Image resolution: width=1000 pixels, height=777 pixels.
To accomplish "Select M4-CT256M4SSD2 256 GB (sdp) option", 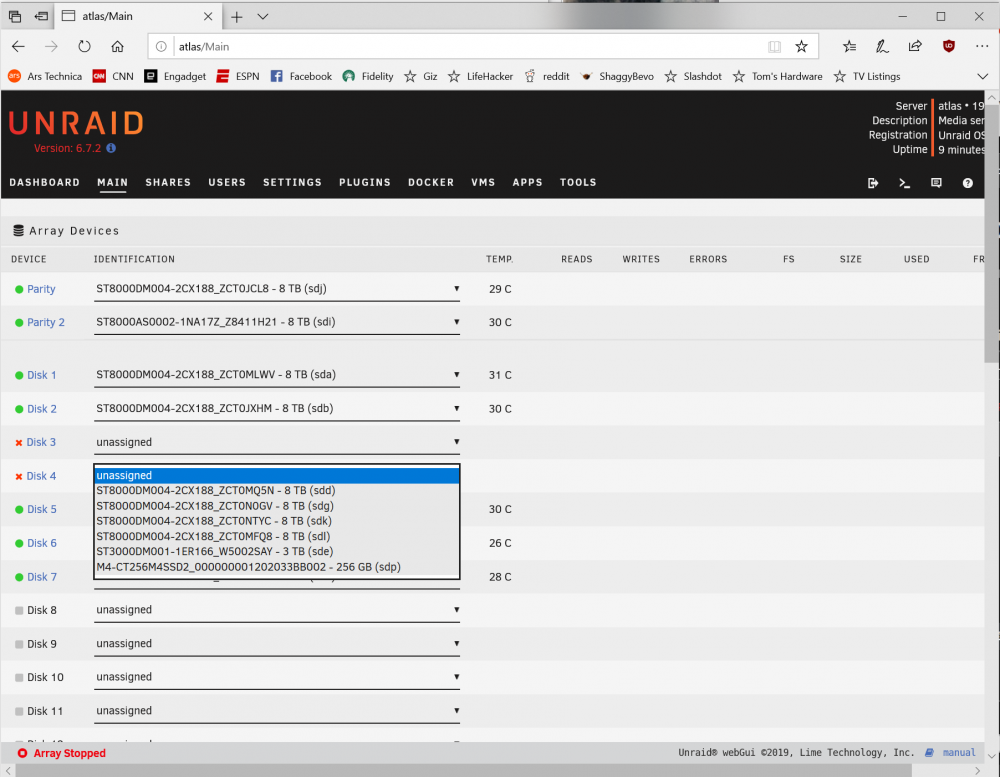I will coord(277,566).
